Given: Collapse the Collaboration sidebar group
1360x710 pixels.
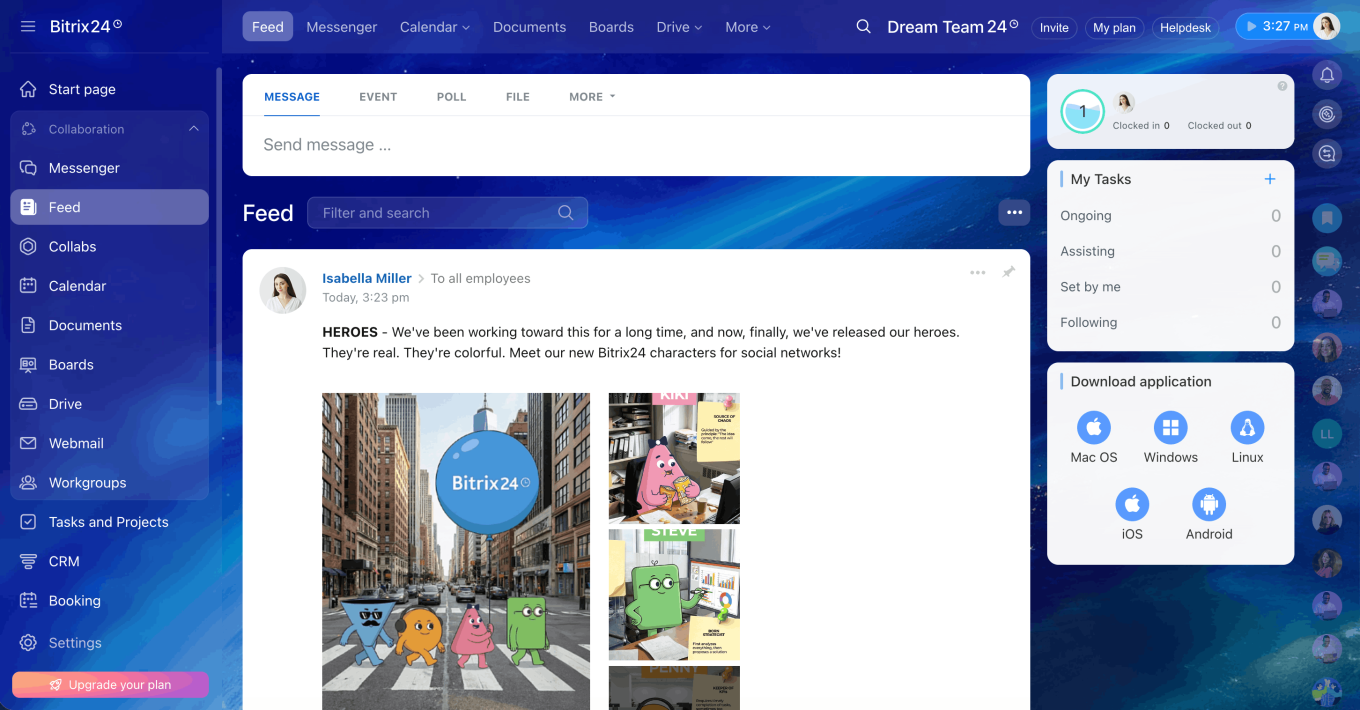Looking at the screenshot, I should pos(193,128).
